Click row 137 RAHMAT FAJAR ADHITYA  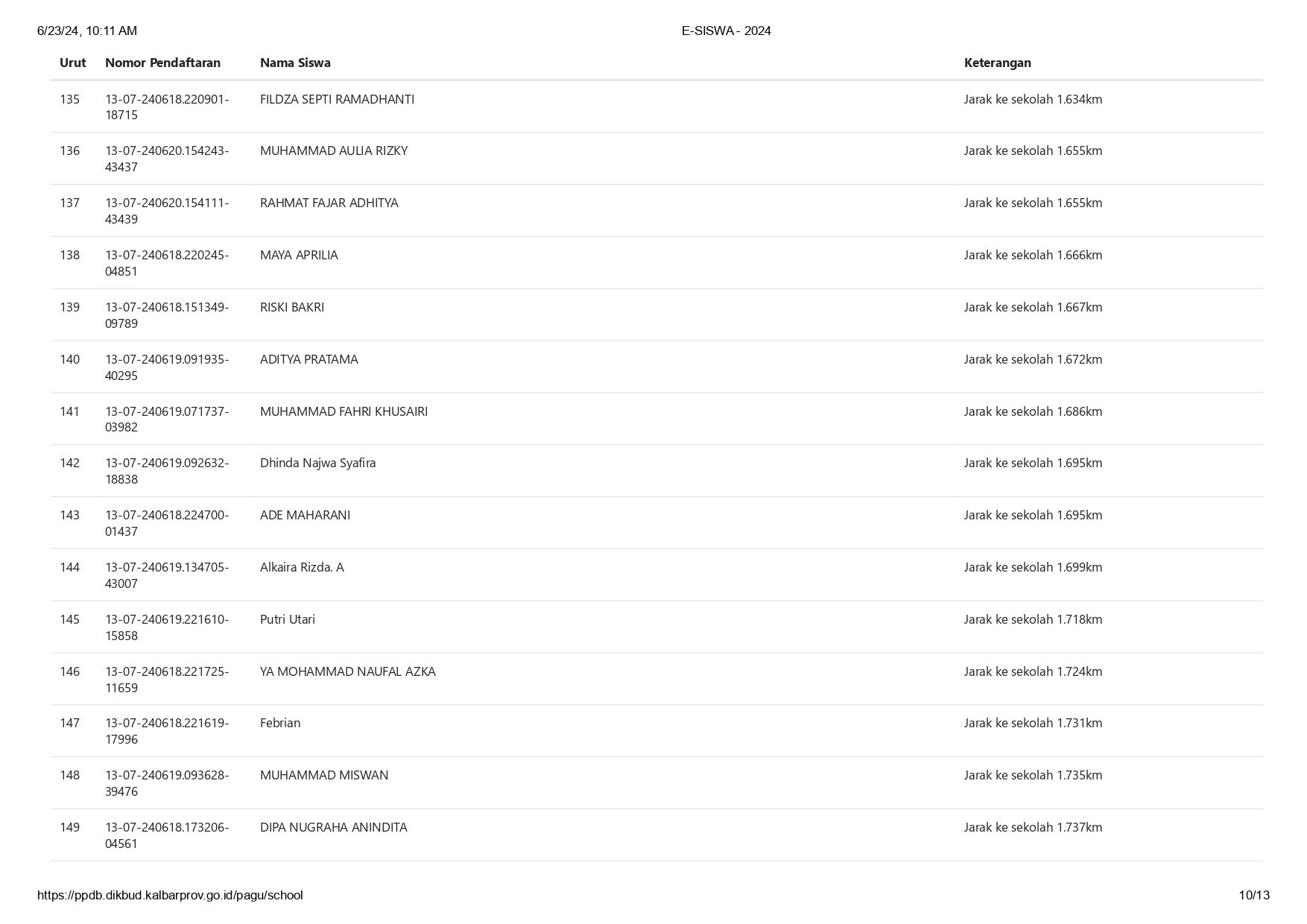tap(656, 211)
